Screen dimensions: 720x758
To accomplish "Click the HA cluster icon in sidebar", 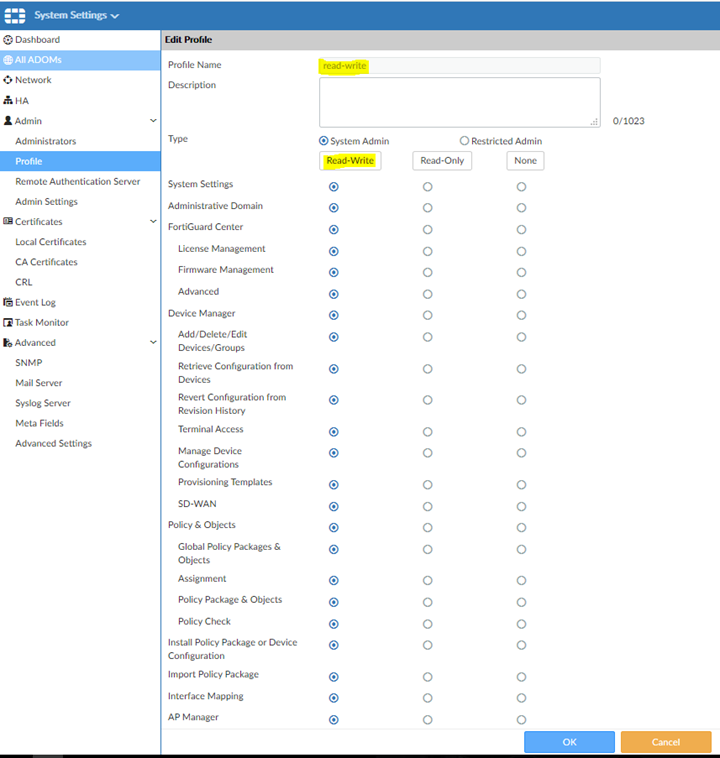I will tap(8, 101).
